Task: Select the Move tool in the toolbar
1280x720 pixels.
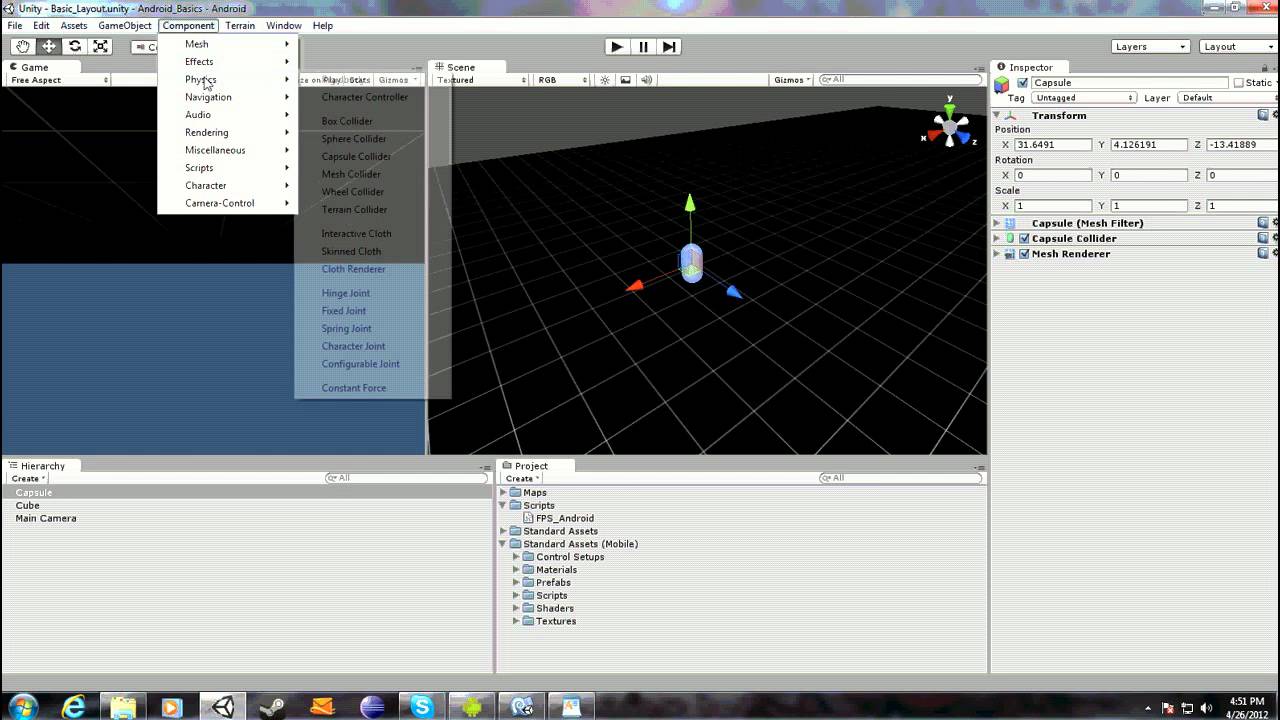Action: [48, 46]
